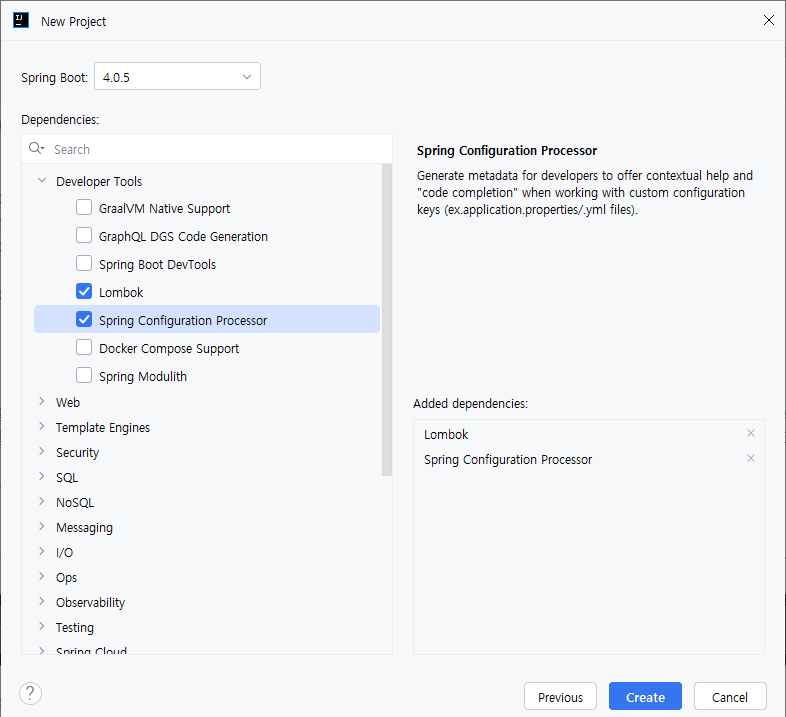Select the Observability tree label
The image size is (786, 717).
[x=90, y=603]
